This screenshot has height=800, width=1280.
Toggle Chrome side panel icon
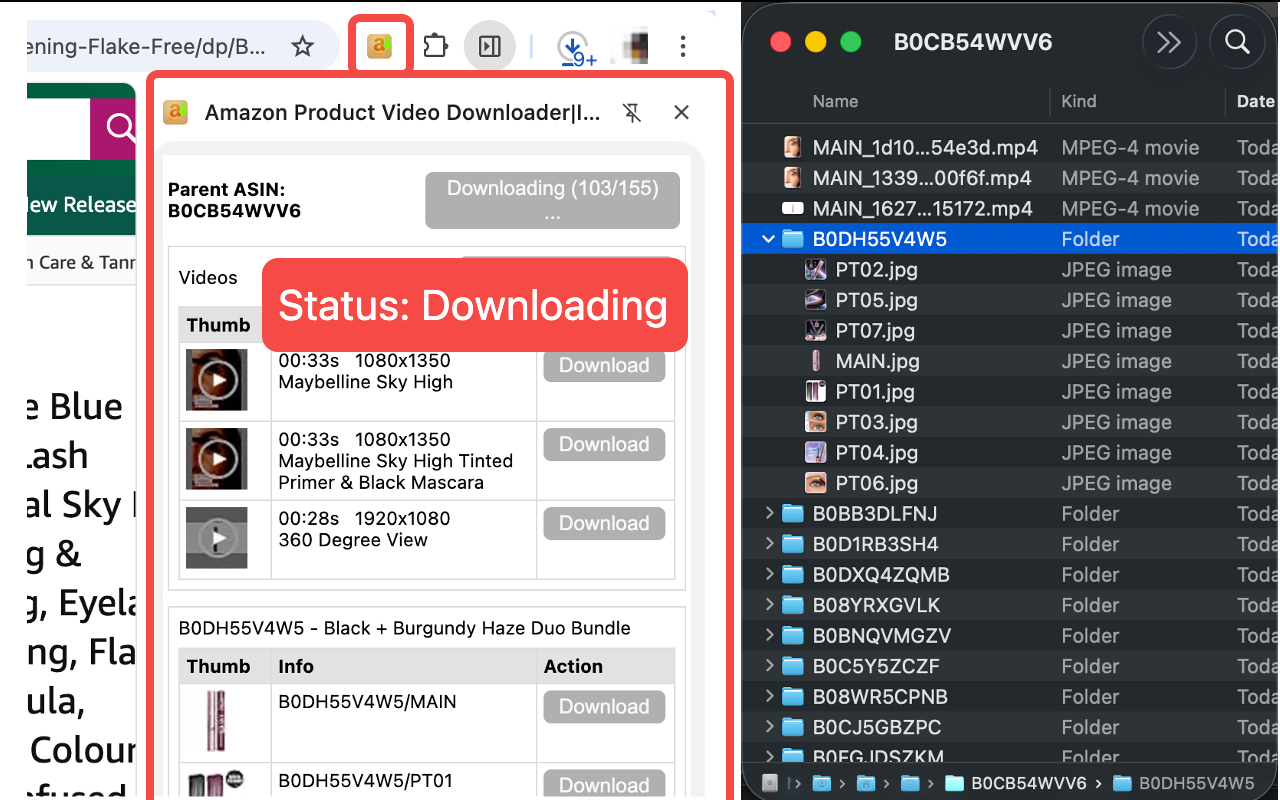tap(489, 46)
